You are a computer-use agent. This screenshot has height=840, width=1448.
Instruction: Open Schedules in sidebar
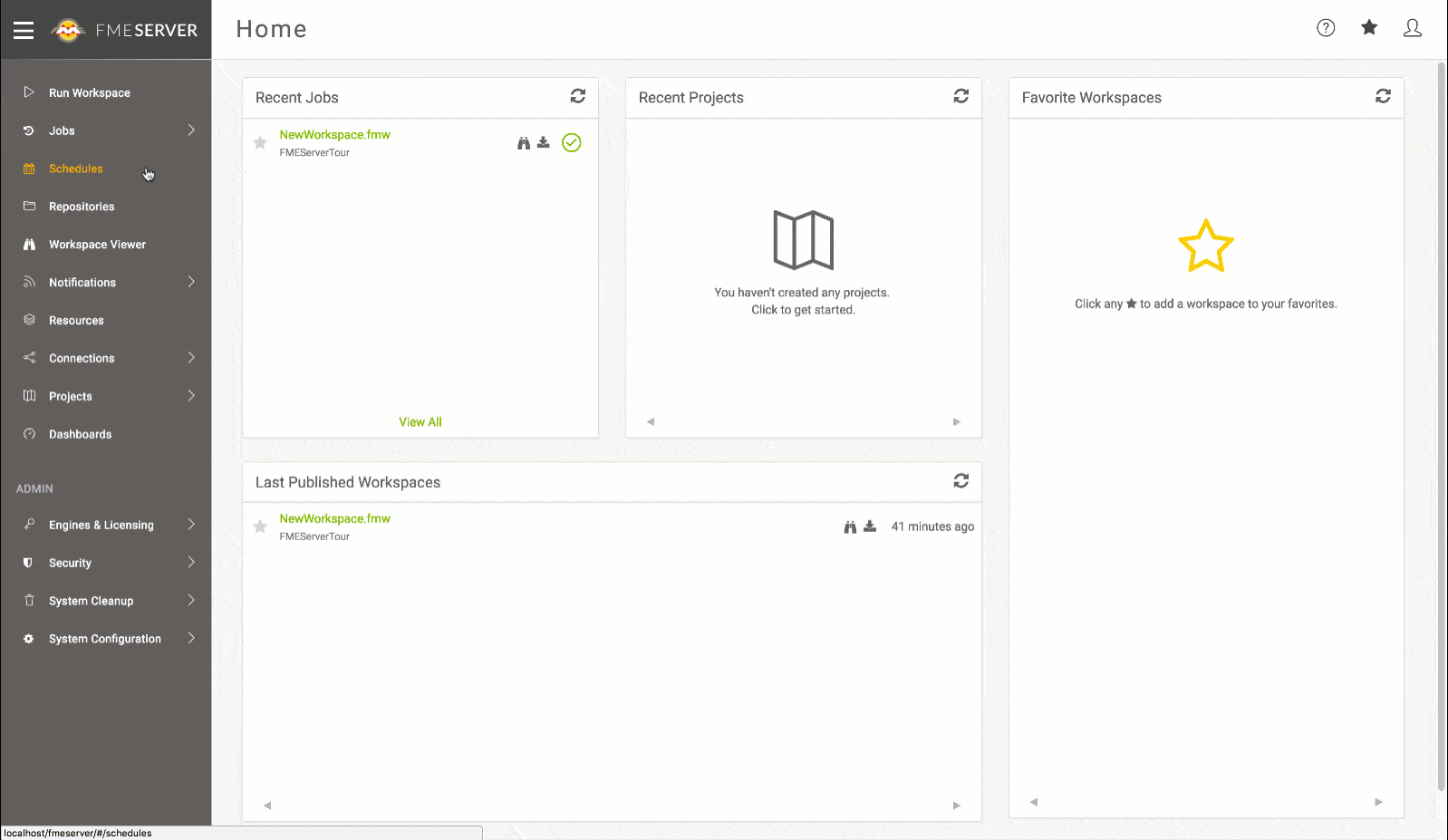[76, 169]
